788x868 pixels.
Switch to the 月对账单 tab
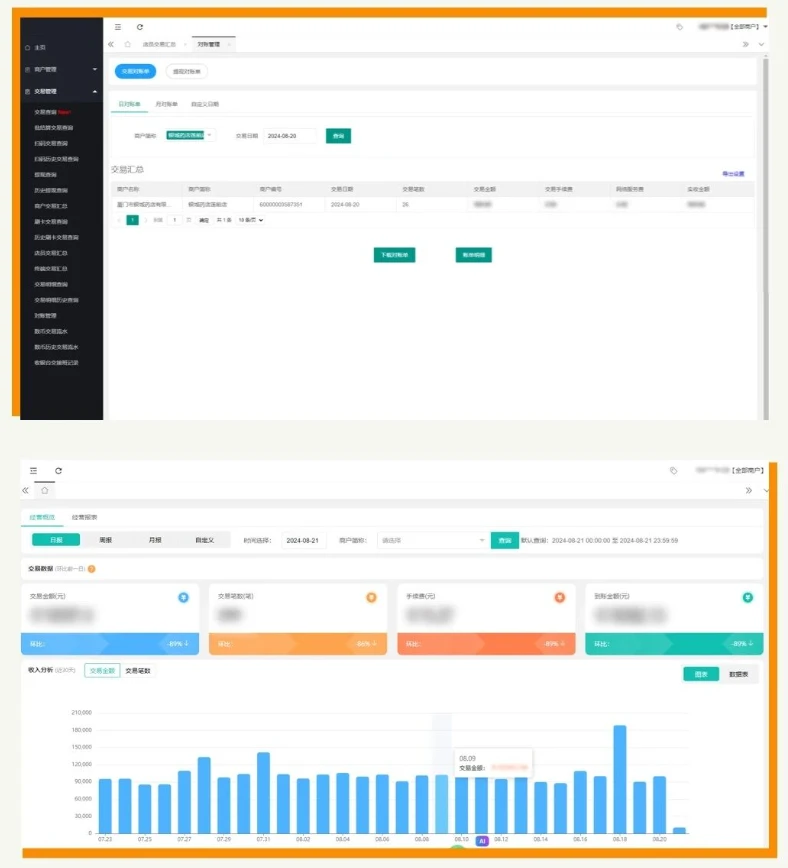166,104
